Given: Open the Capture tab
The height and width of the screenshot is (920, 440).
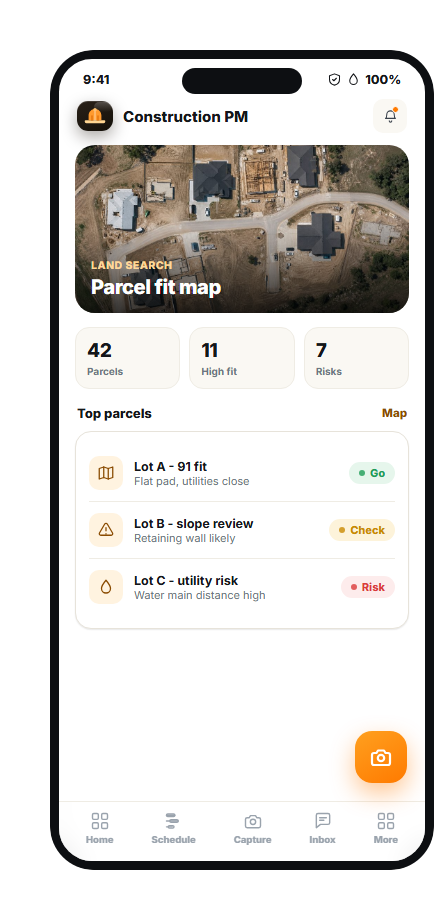Looking at the screenshot, I should pyautogui.click(x=252, y=828).
